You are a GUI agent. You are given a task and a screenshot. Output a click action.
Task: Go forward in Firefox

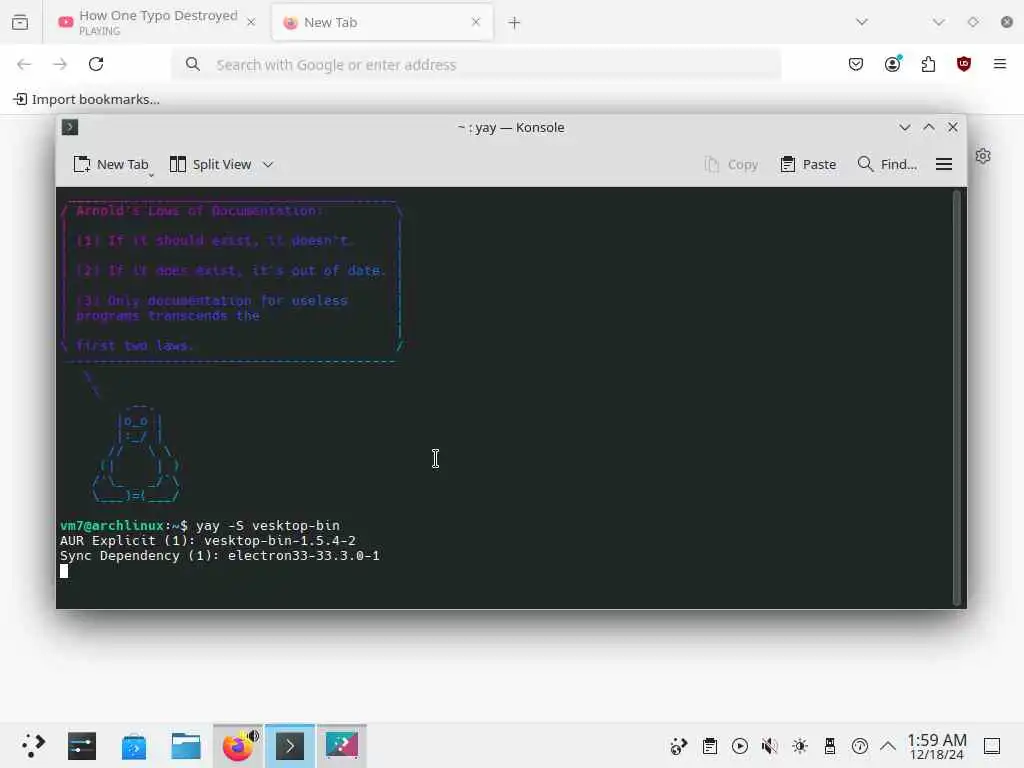click(60, 64)
